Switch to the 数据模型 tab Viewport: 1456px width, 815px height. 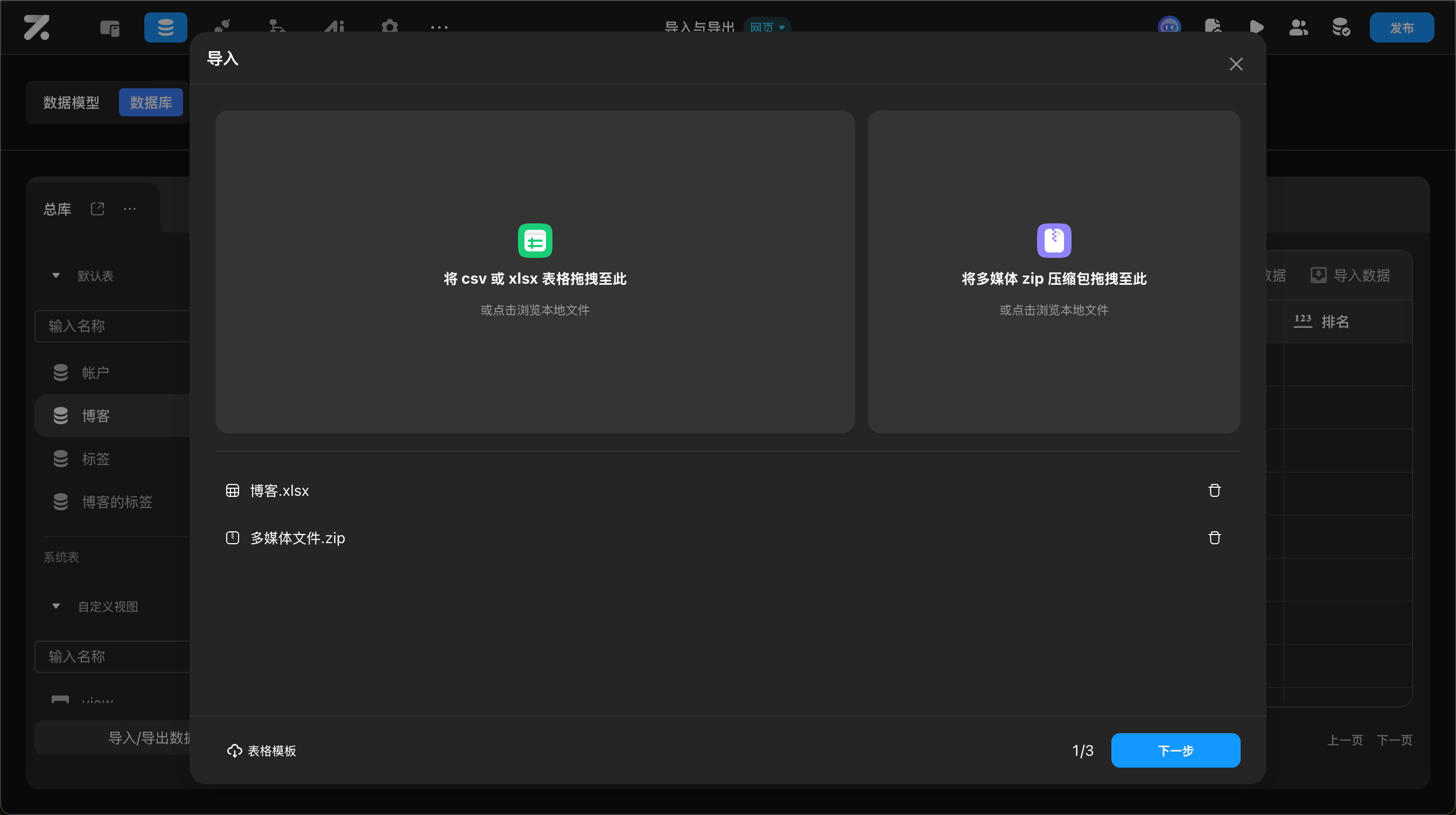(x=71, y=102)
